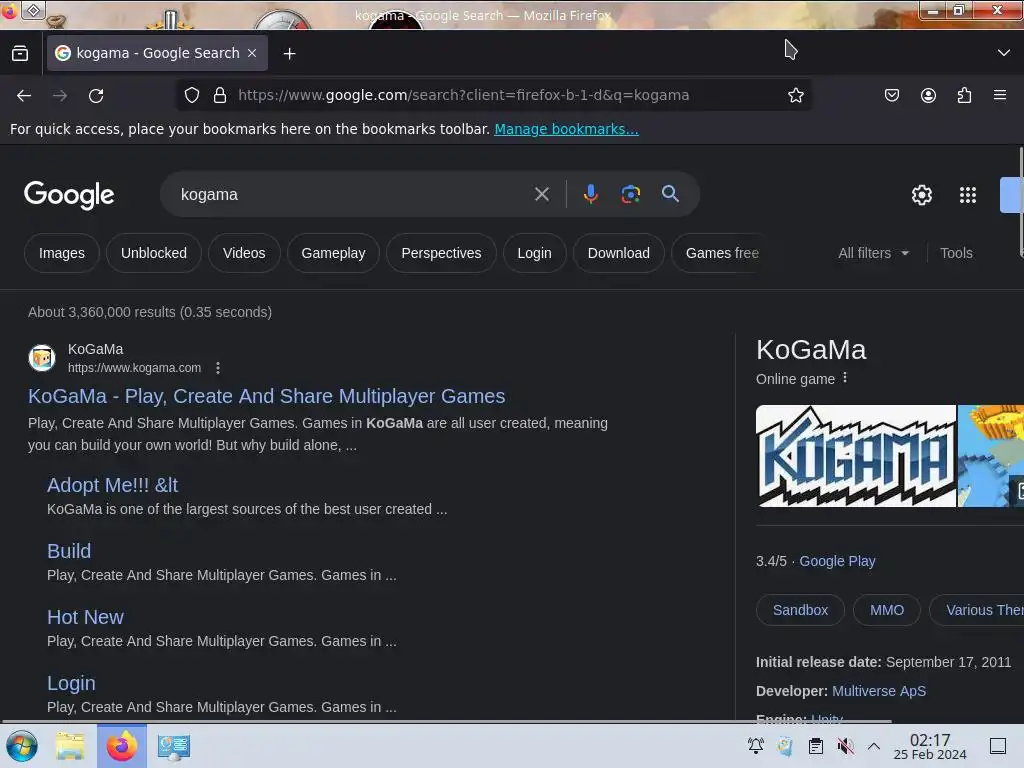Open the Multiverse ApS developer link
The image size is (1024, 768).
[879, 691]
